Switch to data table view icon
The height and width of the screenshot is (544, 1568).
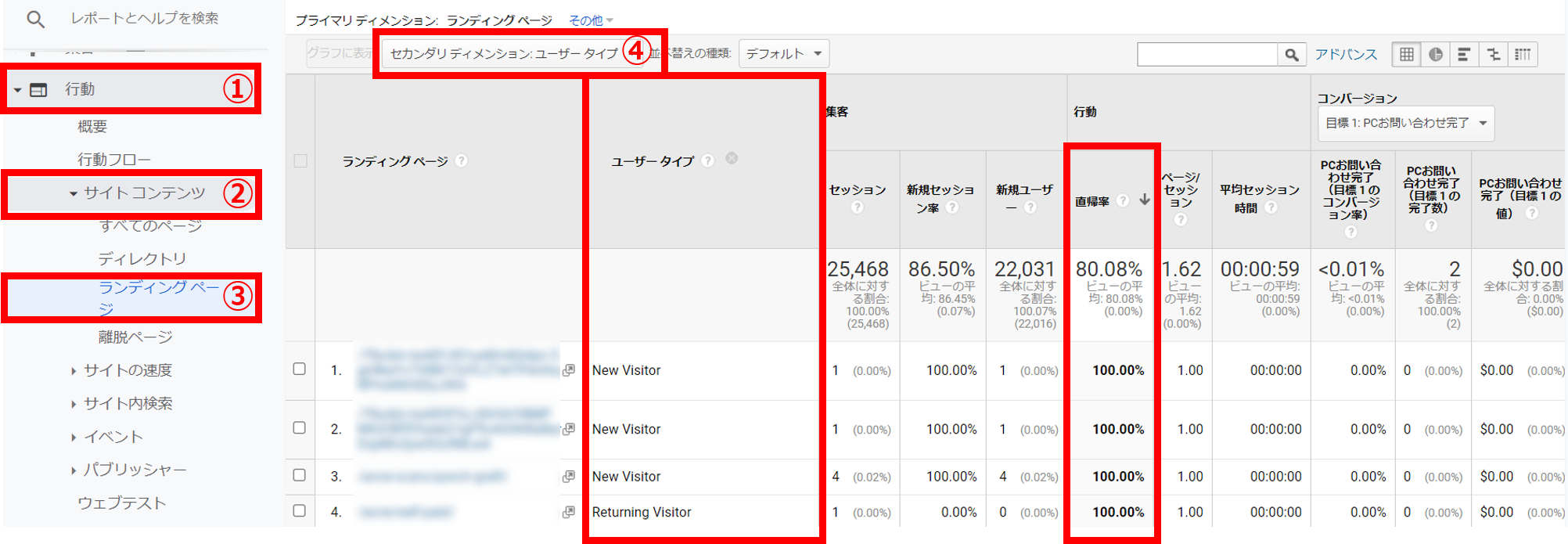1407,54
